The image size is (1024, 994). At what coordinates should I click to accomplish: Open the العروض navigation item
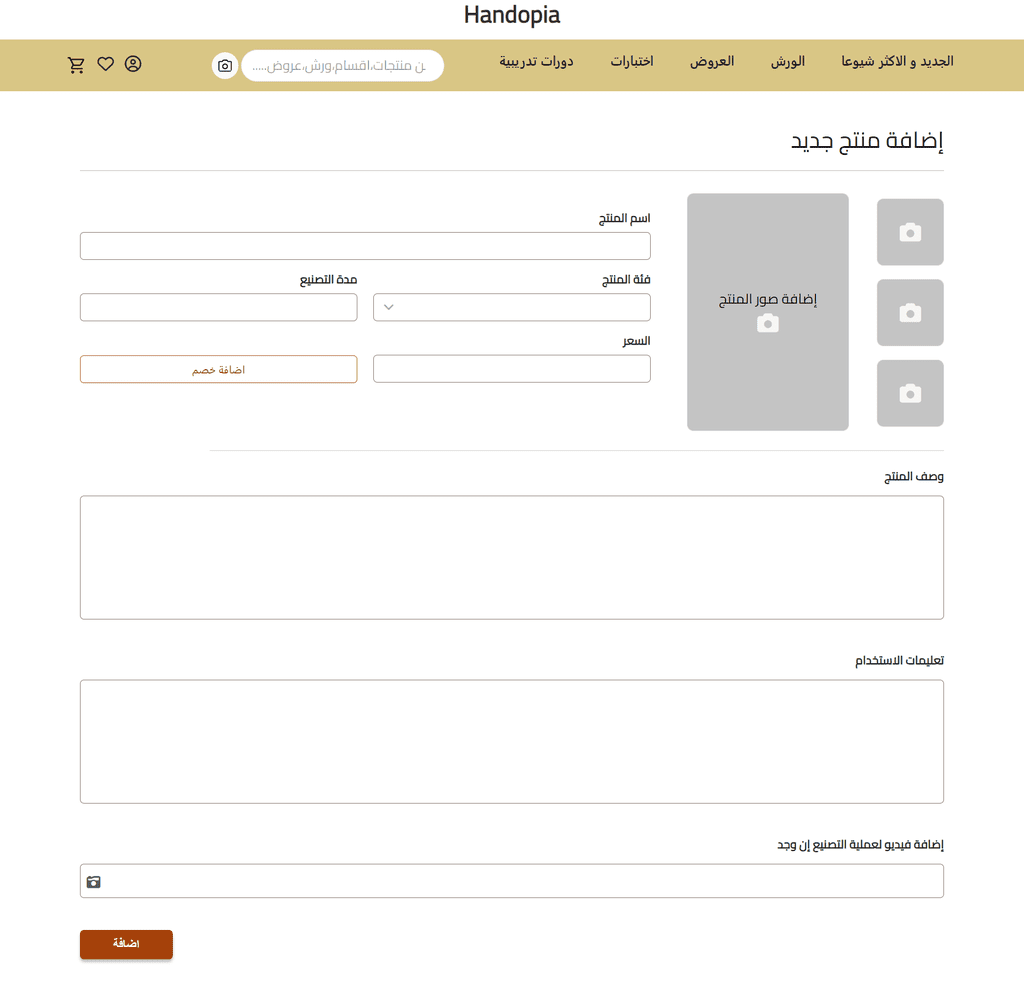click(712, 61)
